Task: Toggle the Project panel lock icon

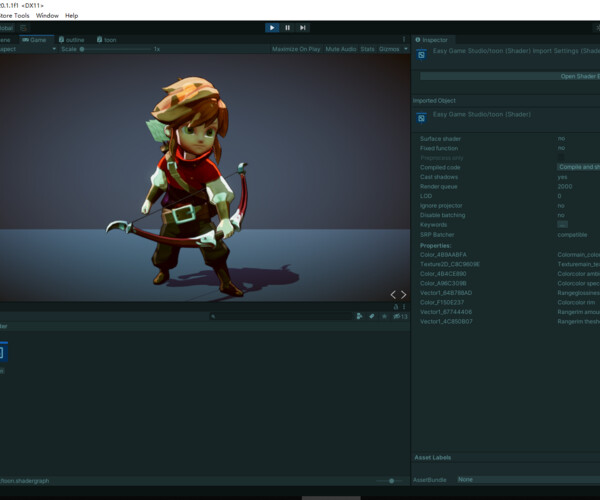Action: coord(396,307)
